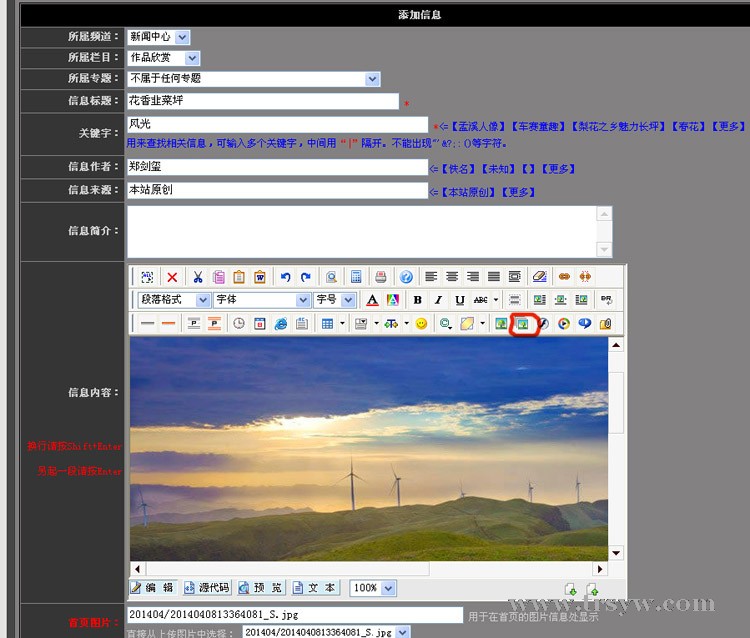Click the red X delete icon

172,277
